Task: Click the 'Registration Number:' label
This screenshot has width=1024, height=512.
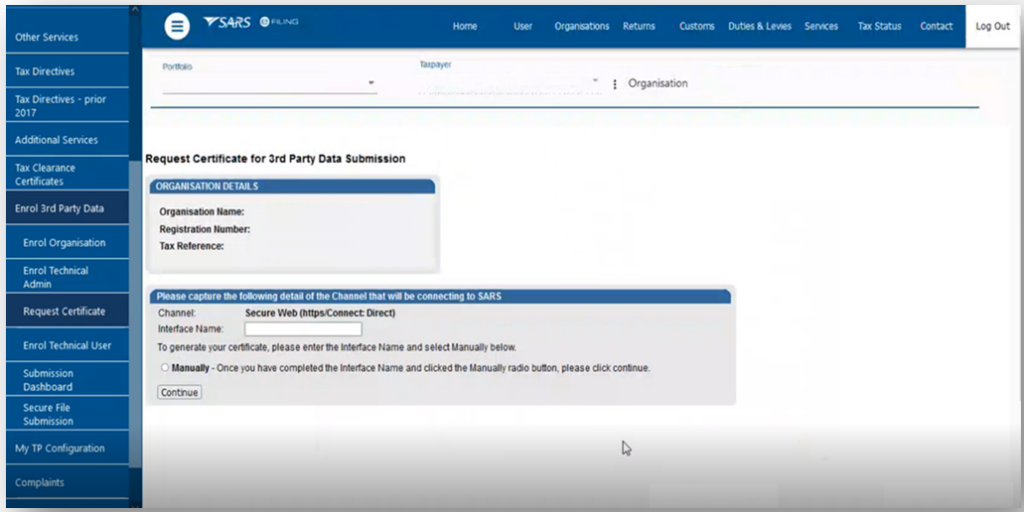Action: coord(205,229)
